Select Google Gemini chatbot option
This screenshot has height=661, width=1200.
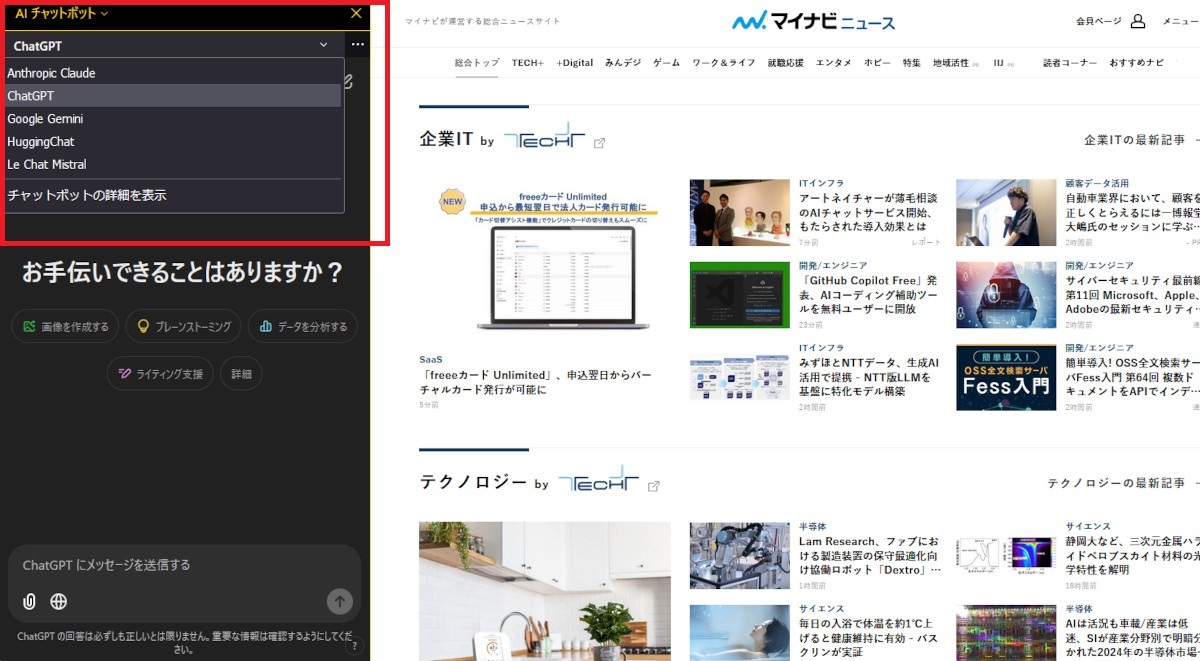(173, 119)
